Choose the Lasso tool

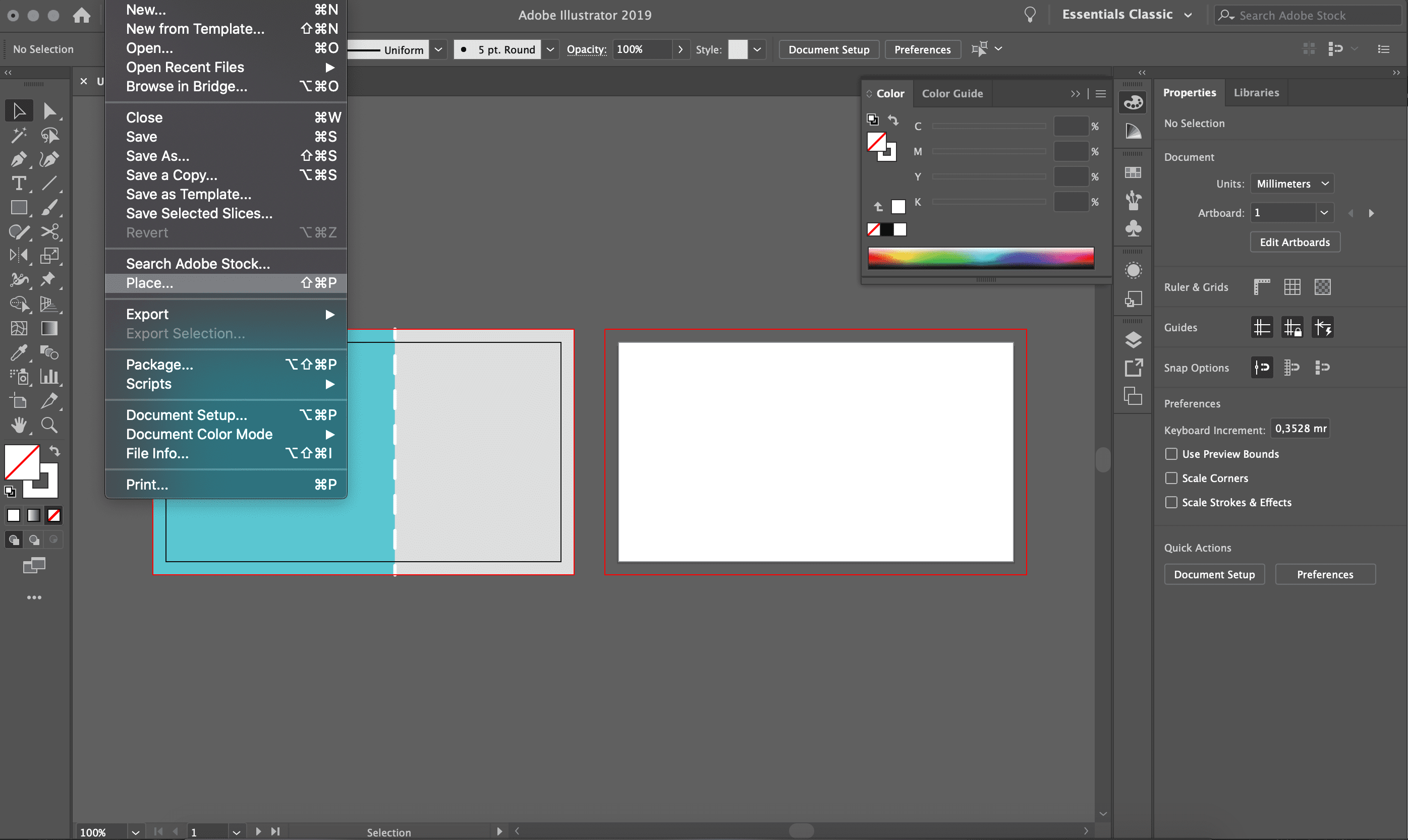[x=49, y=135]
